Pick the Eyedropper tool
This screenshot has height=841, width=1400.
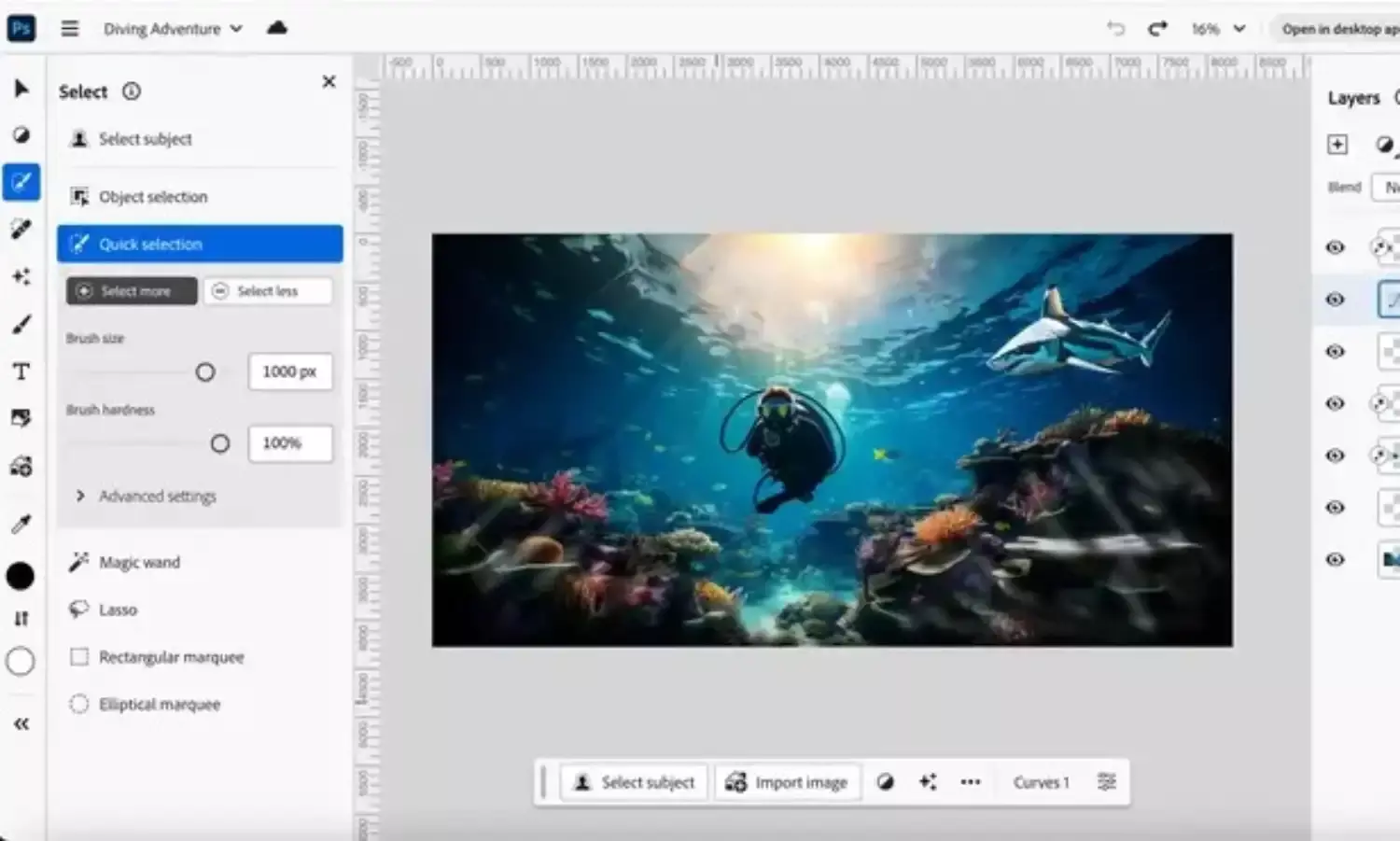tap(21, 525)
